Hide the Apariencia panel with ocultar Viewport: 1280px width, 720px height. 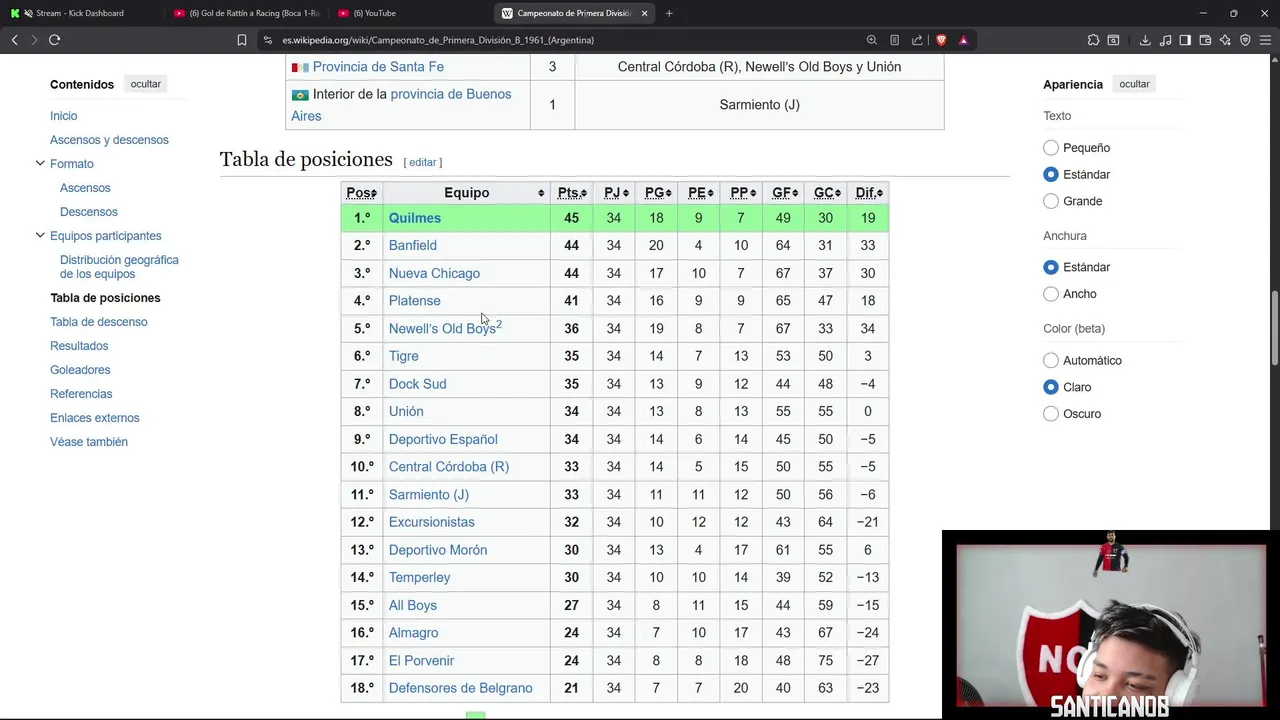click(x=1134, y=84)
